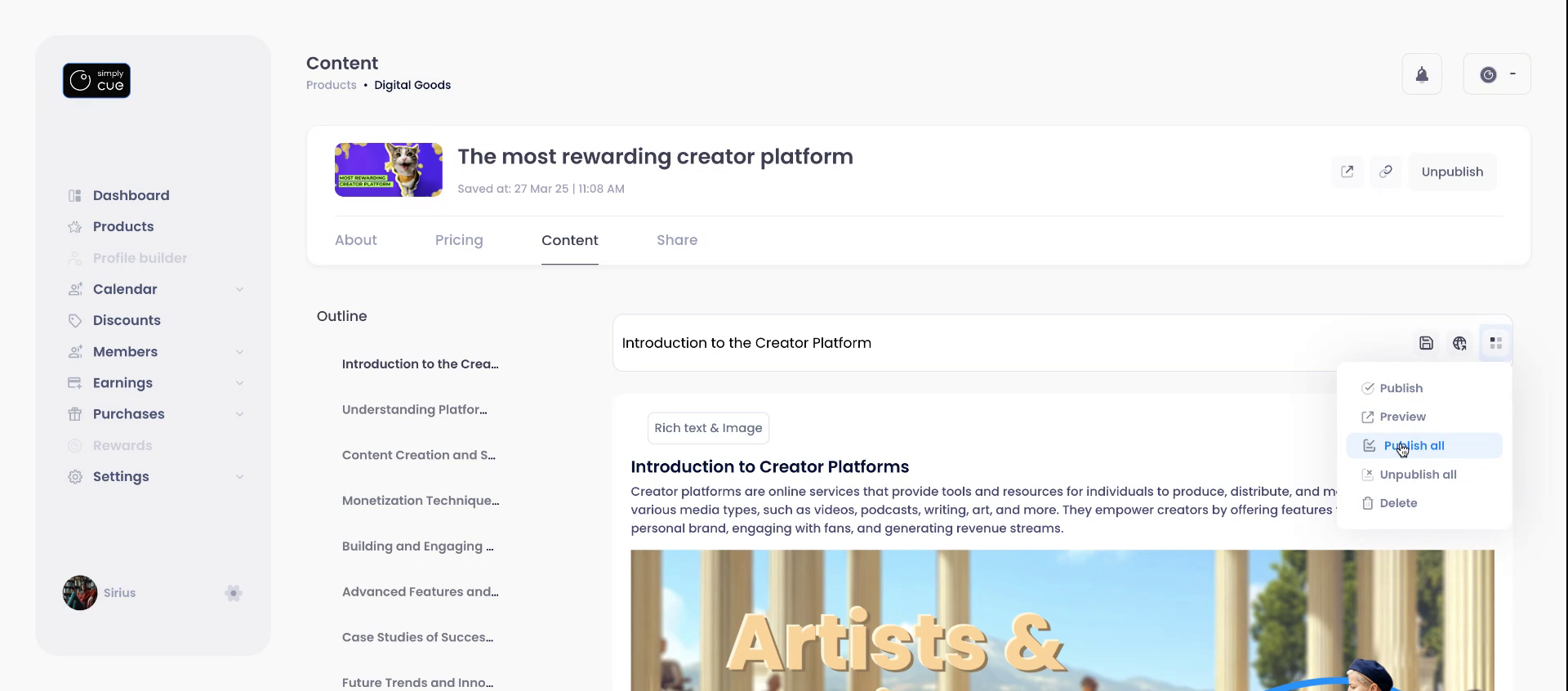Image resolution: width=1568 pixels, height=691 pixels.
Task: Click the notification bell icon
Action: click(x=1422, y=75)
